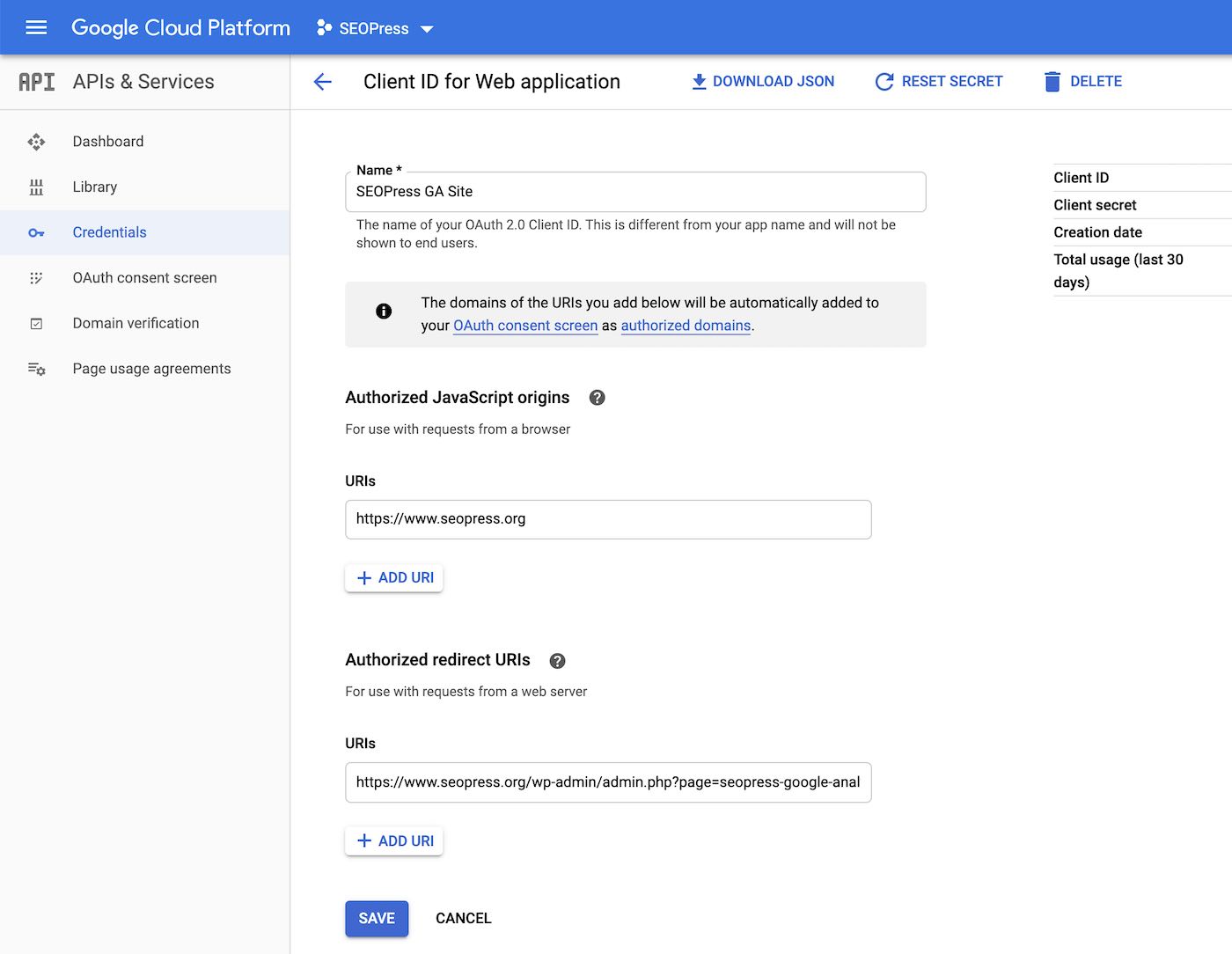
Task: Click the DOWNLOAD JSON label
Action: point(774,82)
